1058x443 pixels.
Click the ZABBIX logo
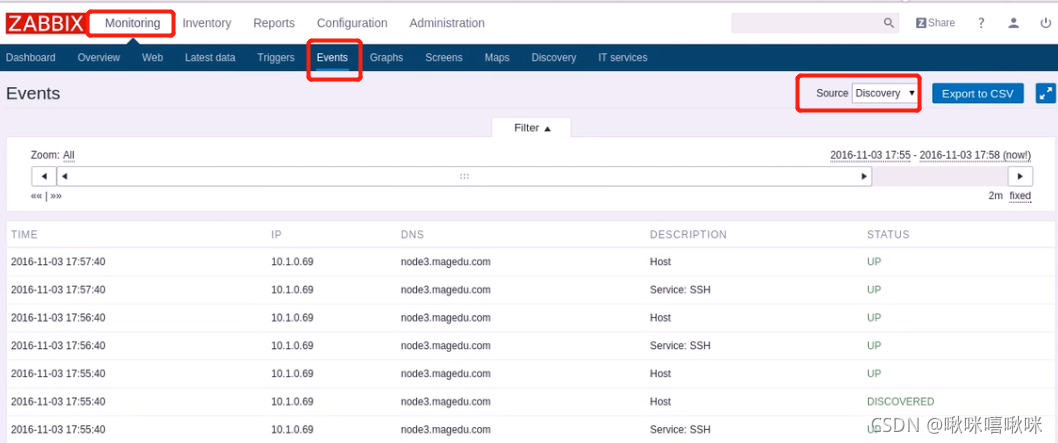[45, 23]
